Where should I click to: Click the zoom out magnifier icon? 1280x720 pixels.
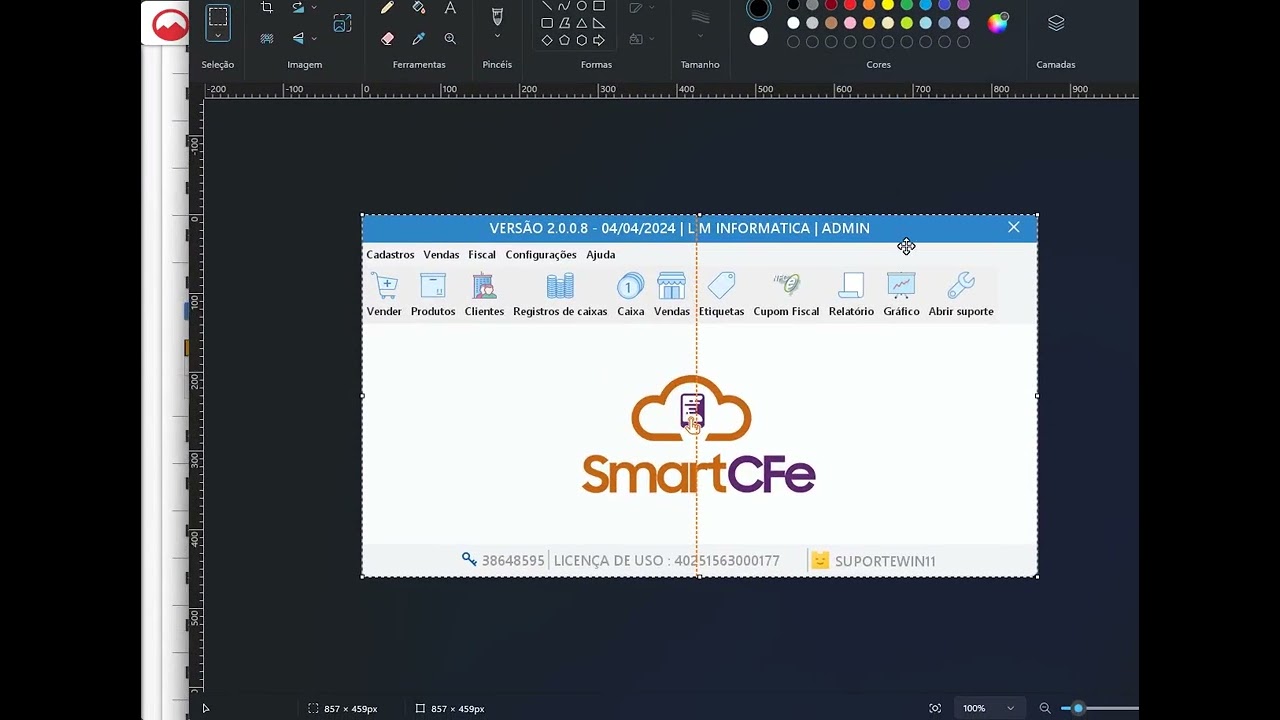pyautogui.click(x=1045, y=708)
